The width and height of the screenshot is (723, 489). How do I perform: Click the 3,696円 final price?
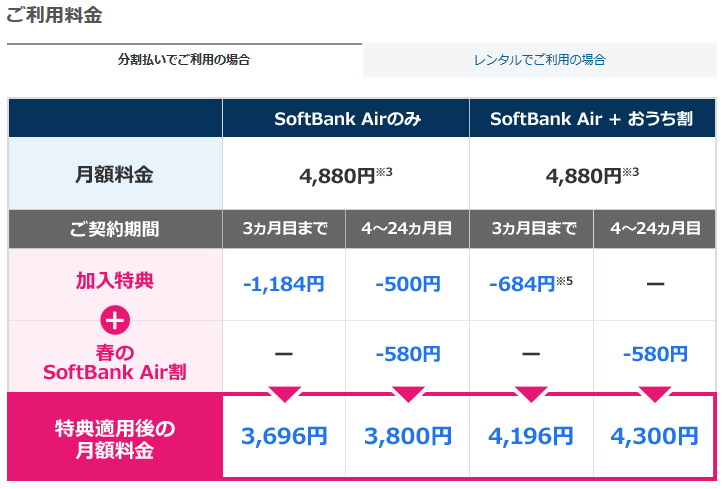coord(284,436)
